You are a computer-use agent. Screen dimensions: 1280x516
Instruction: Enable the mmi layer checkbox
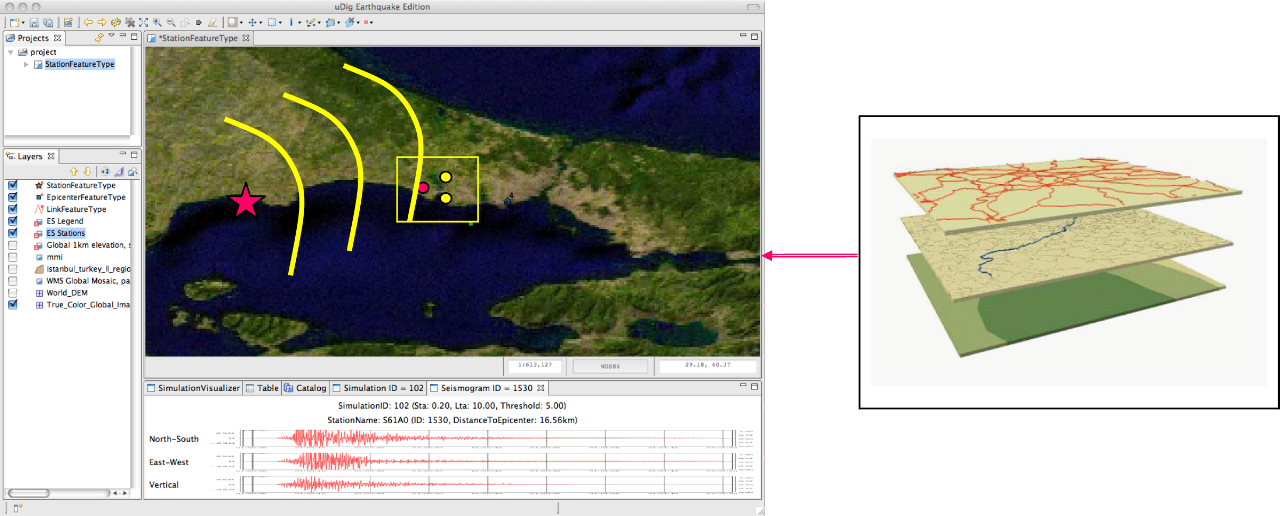pos(13,257)
